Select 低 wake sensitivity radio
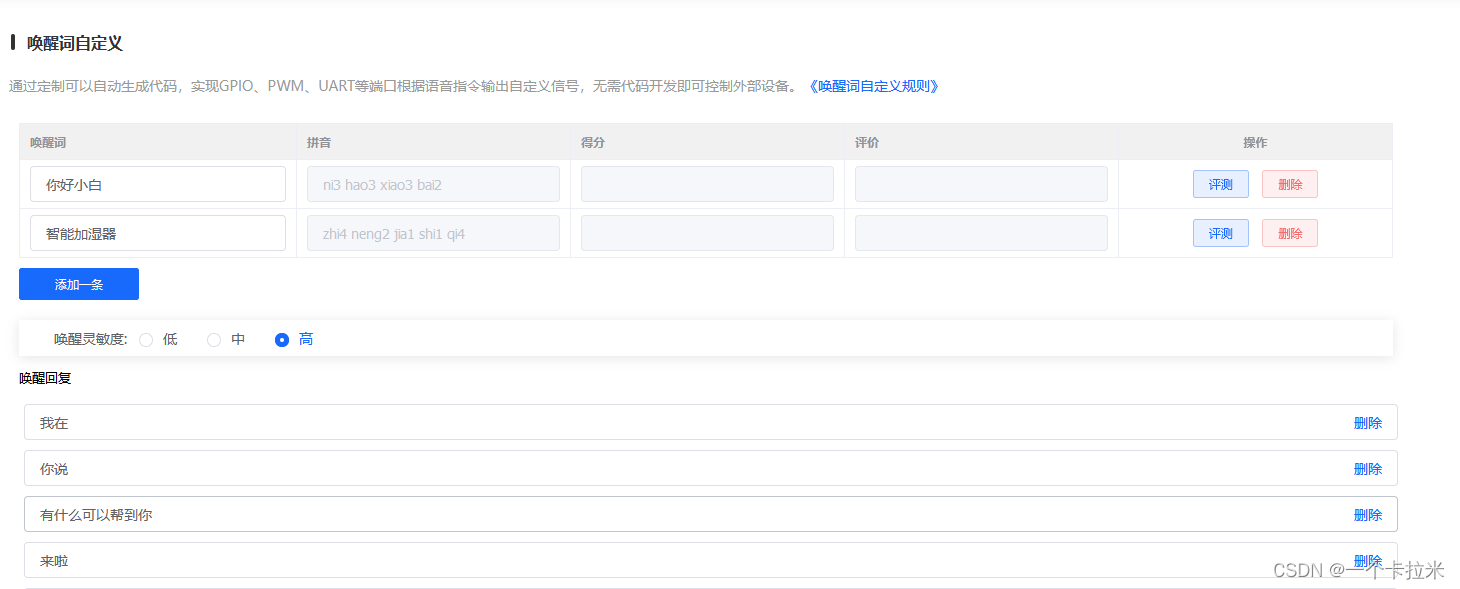This screenshot has height=589, width=1460. coord(146,340)
